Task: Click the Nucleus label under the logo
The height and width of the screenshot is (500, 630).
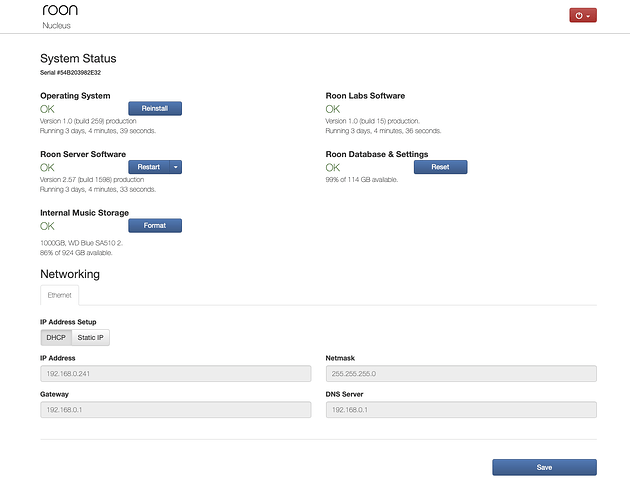Action: 56,26
